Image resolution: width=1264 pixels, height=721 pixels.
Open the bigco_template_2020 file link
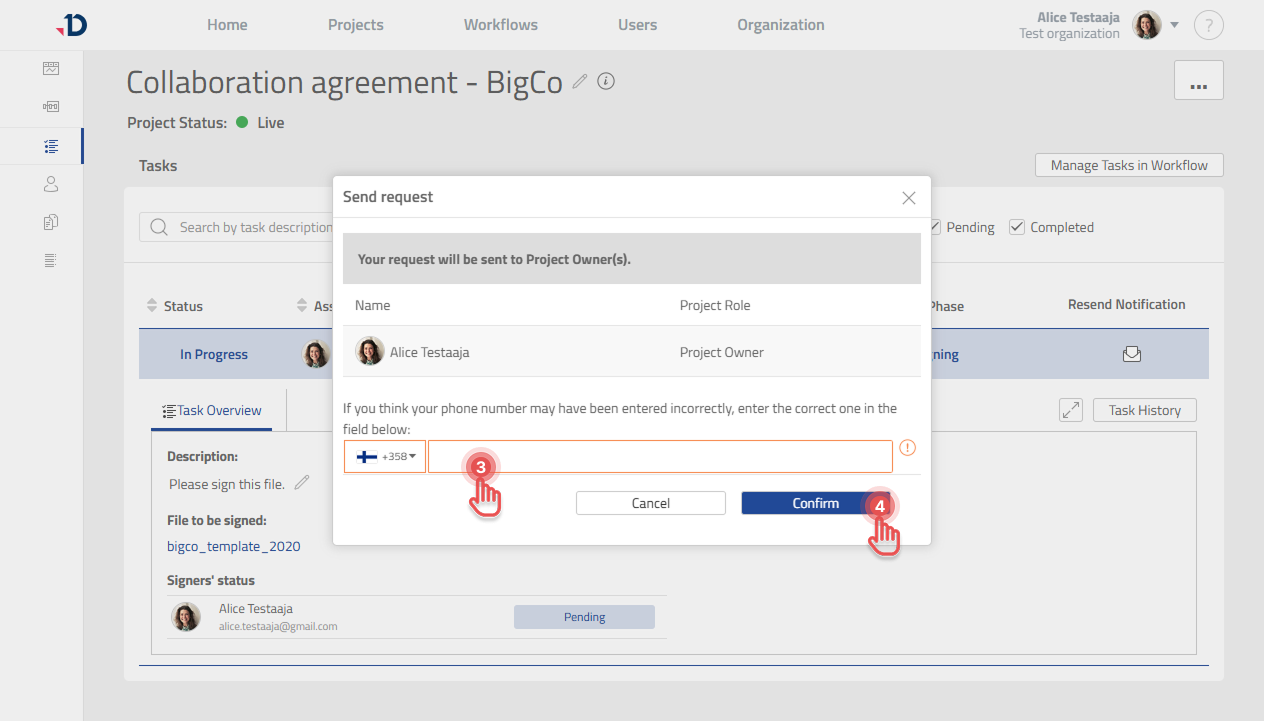[x=234, y=546]
